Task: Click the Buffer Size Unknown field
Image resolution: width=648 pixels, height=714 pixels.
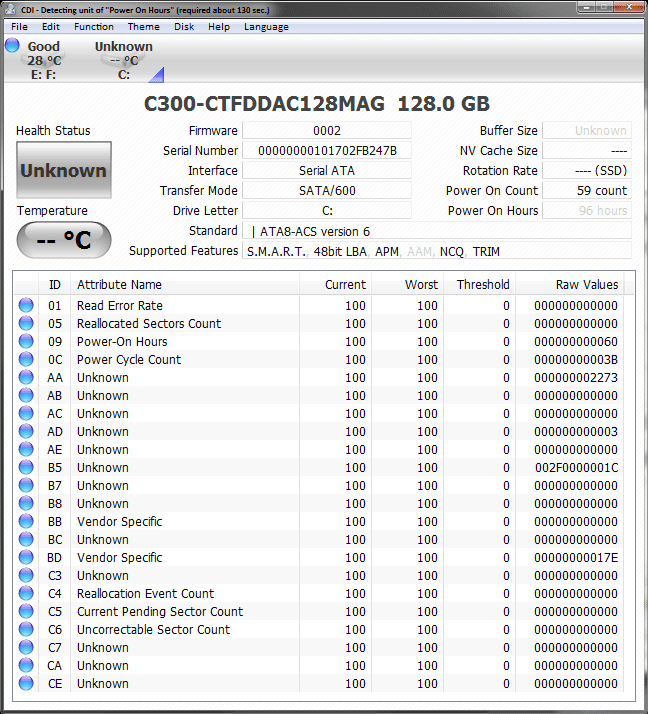Action: point(587,131)
